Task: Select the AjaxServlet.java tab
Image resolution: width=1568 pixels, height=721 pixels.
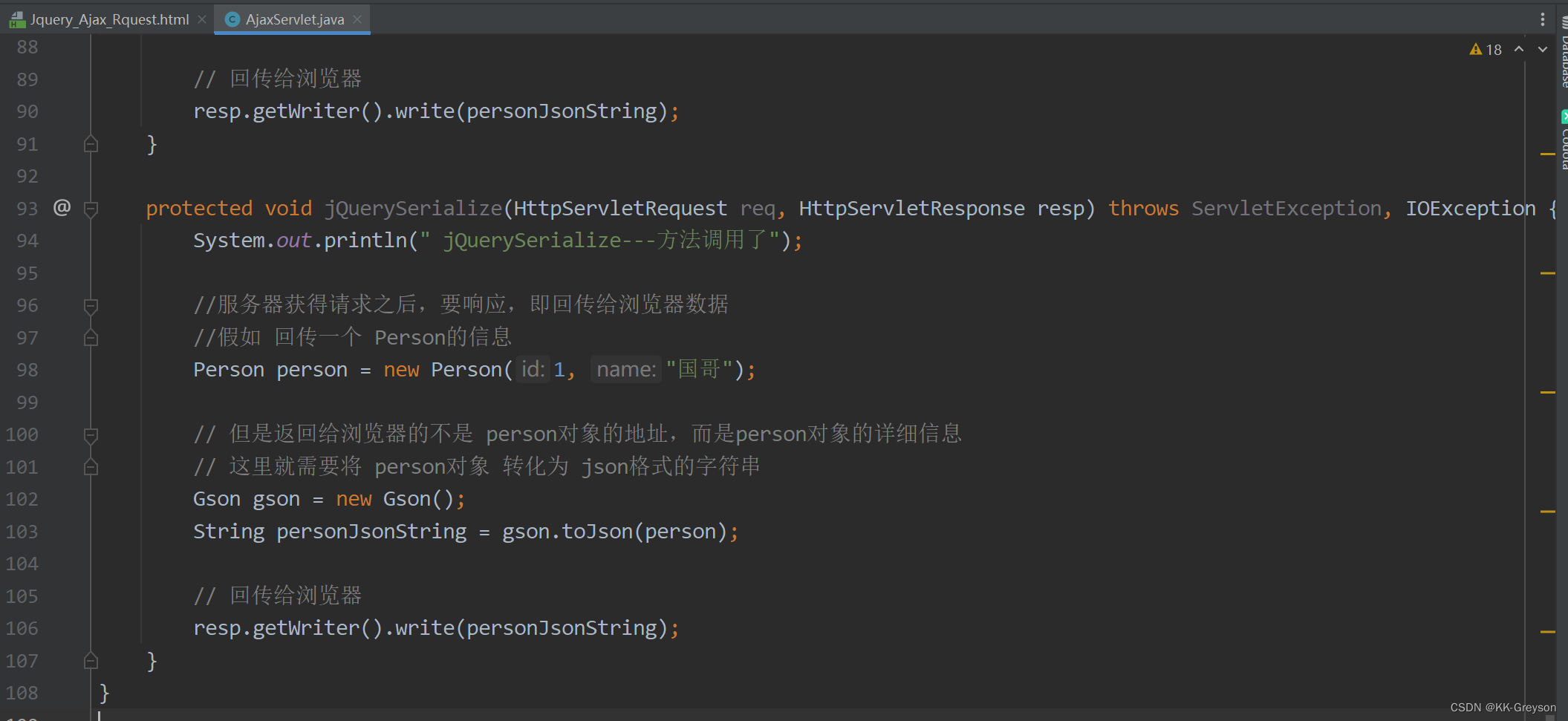Action: tap(294, 19)
